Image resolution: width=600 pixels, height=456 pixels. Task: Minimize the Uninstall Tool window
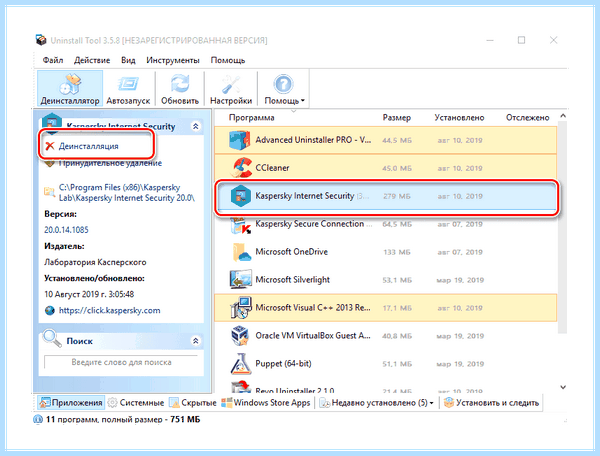click(x=490, y=40)
